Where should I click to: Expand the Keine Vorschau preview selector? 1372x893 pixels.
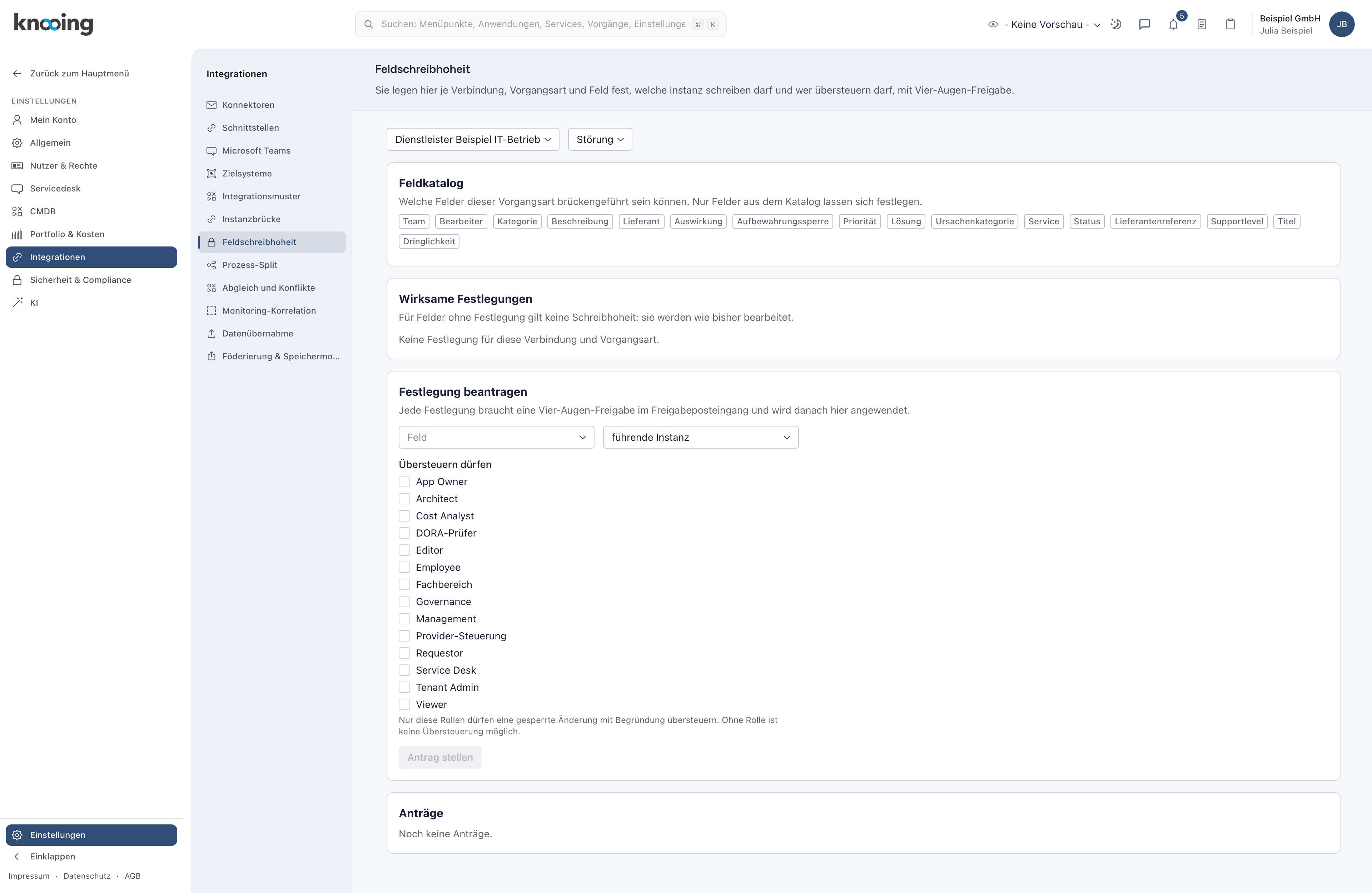[x=1045, y=24]
